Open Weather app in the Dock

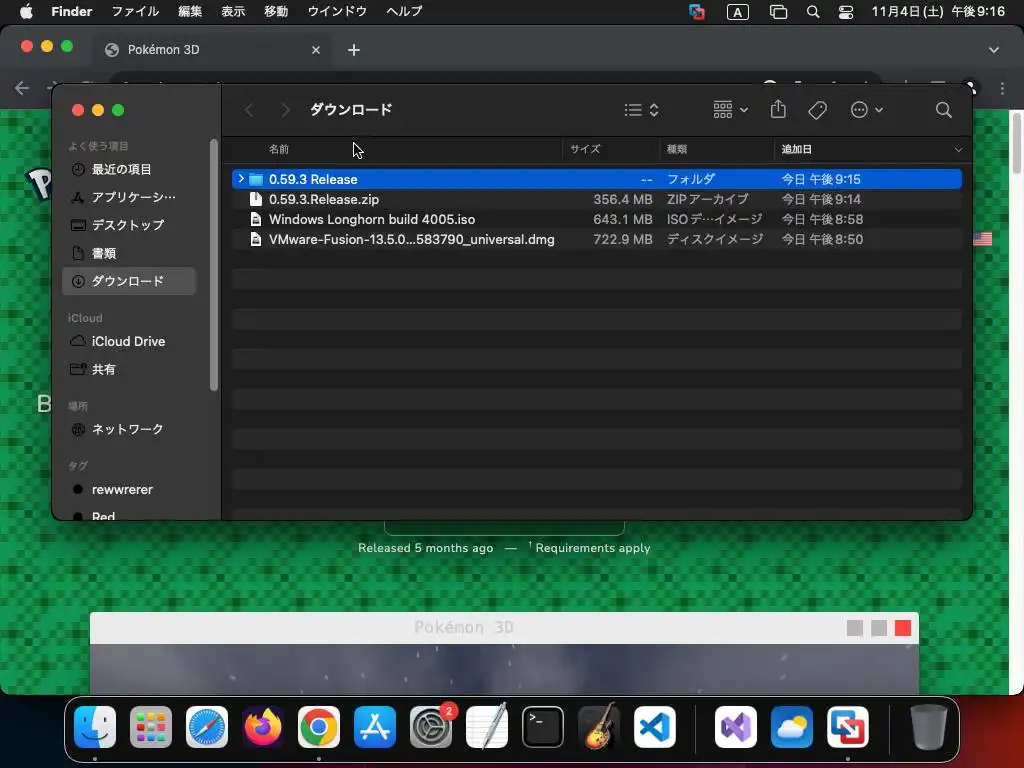tap(792, 727)
